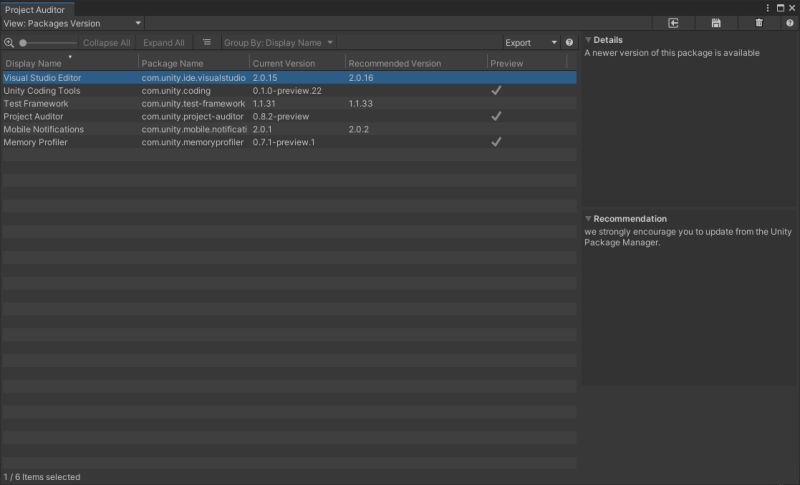This screenshot has width=800, height=485.
Task: Click the load/import report icon
Action: click(673, 23)
